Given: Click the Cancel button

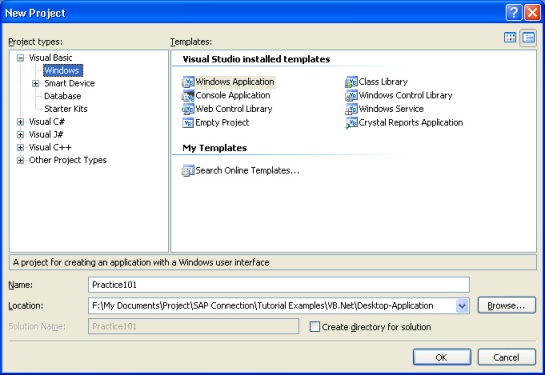Looking at the screenshot, I should point(506,357).
